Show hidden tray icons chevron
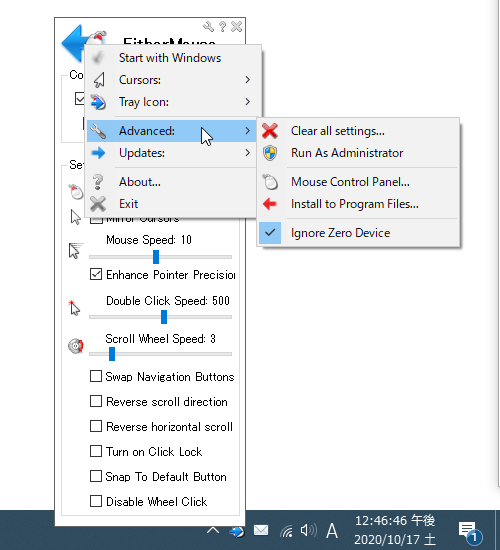Screen dimensions: 500x550 (213, 530)
